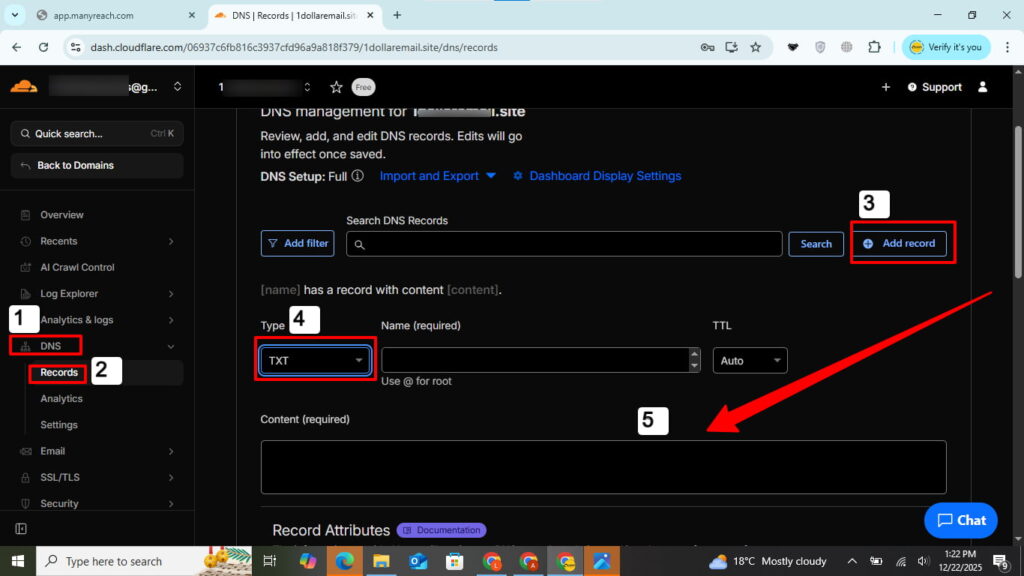The height and width of the screenshot is (576, 1024).
Task: Click the Add record button
Action: pos(899,243)
